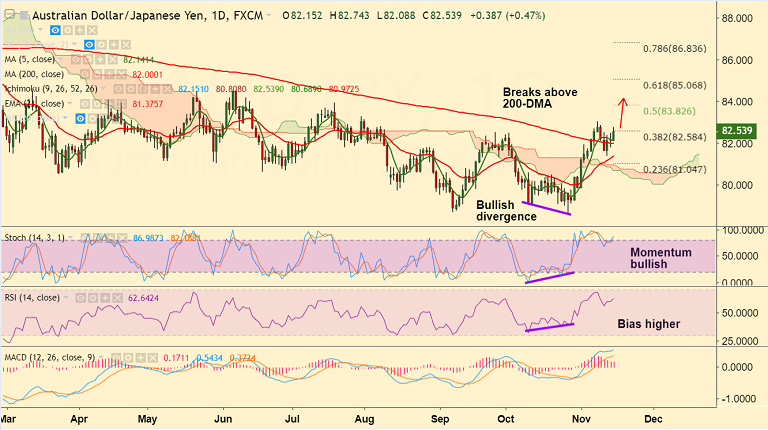768x430 pixels.
Task: Open settings gear for BB indicator
Action: pos(101,45)
